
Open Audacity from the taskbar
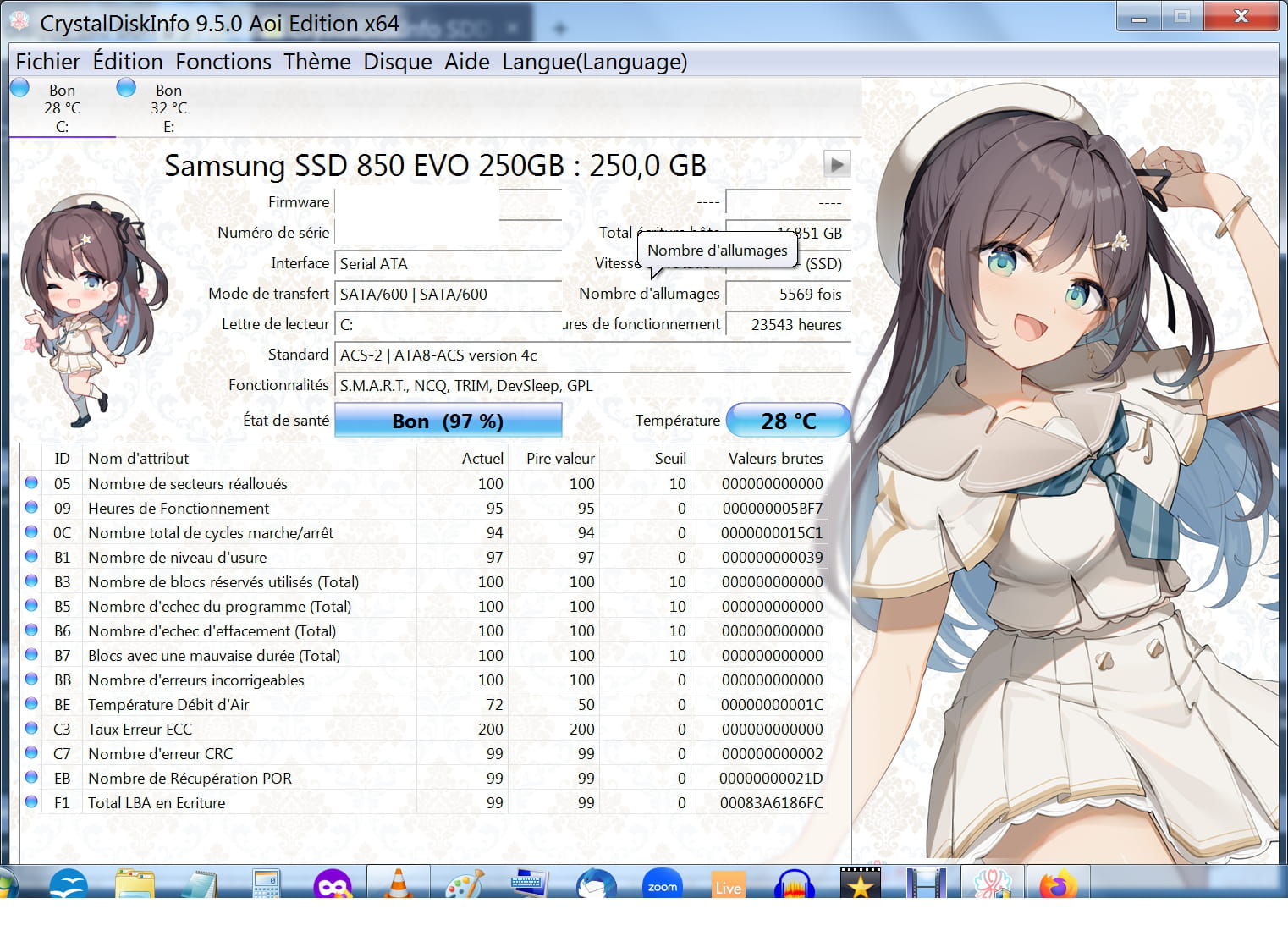point(794,883)
